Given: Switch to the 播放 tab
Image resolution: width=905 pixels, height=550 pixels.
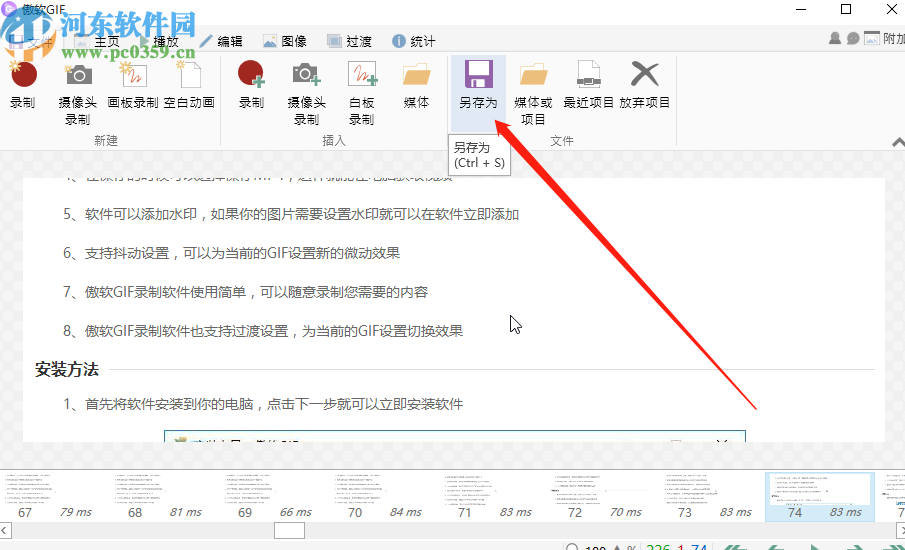Looking at the screenshot, I should [158, 42].
